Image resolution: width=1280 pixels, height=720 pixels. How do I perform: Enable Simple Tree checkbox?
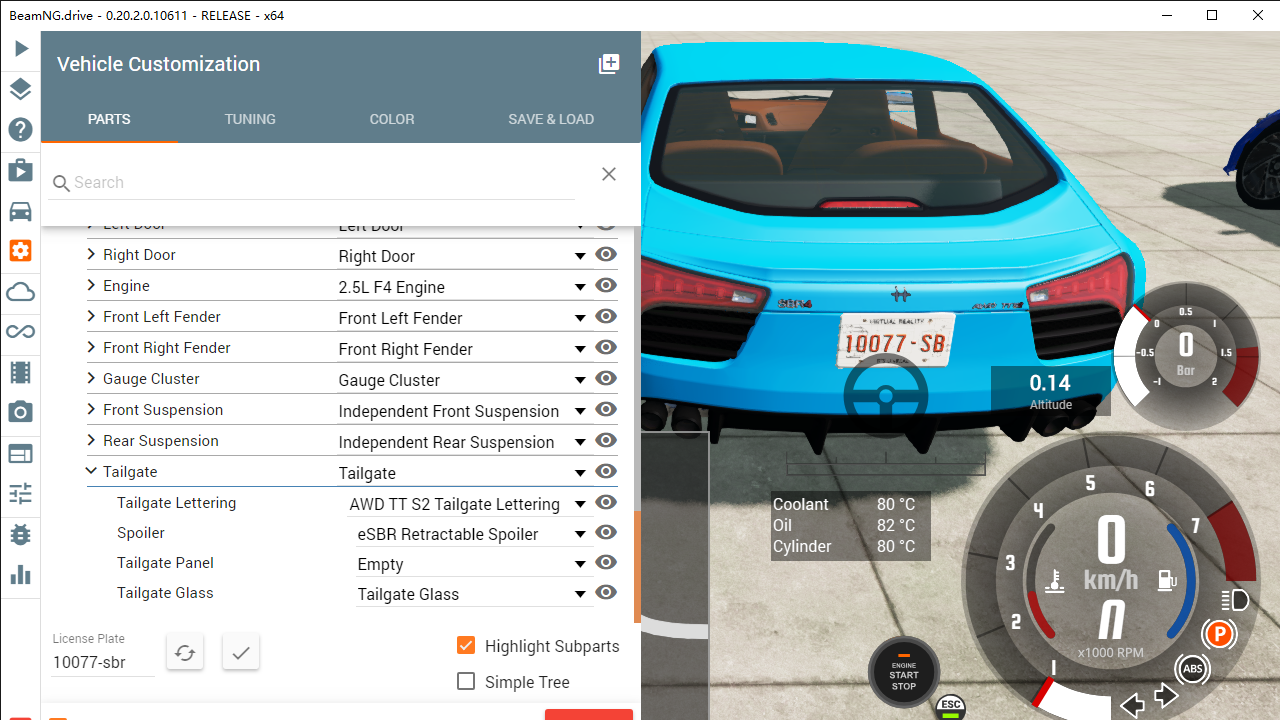[466, 681]
